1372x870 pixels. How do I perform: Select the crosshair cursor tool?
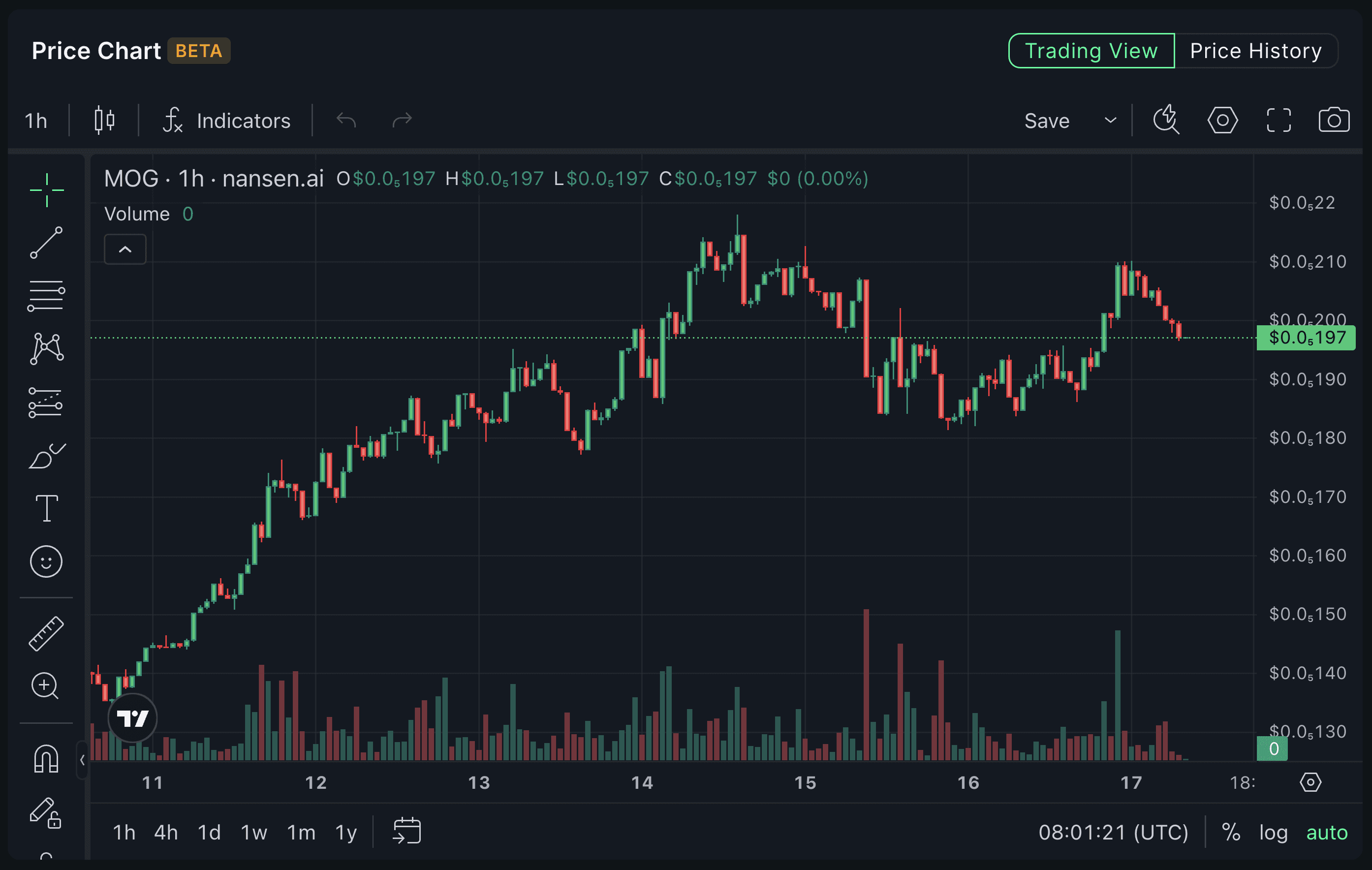click(x=46, y=190)
